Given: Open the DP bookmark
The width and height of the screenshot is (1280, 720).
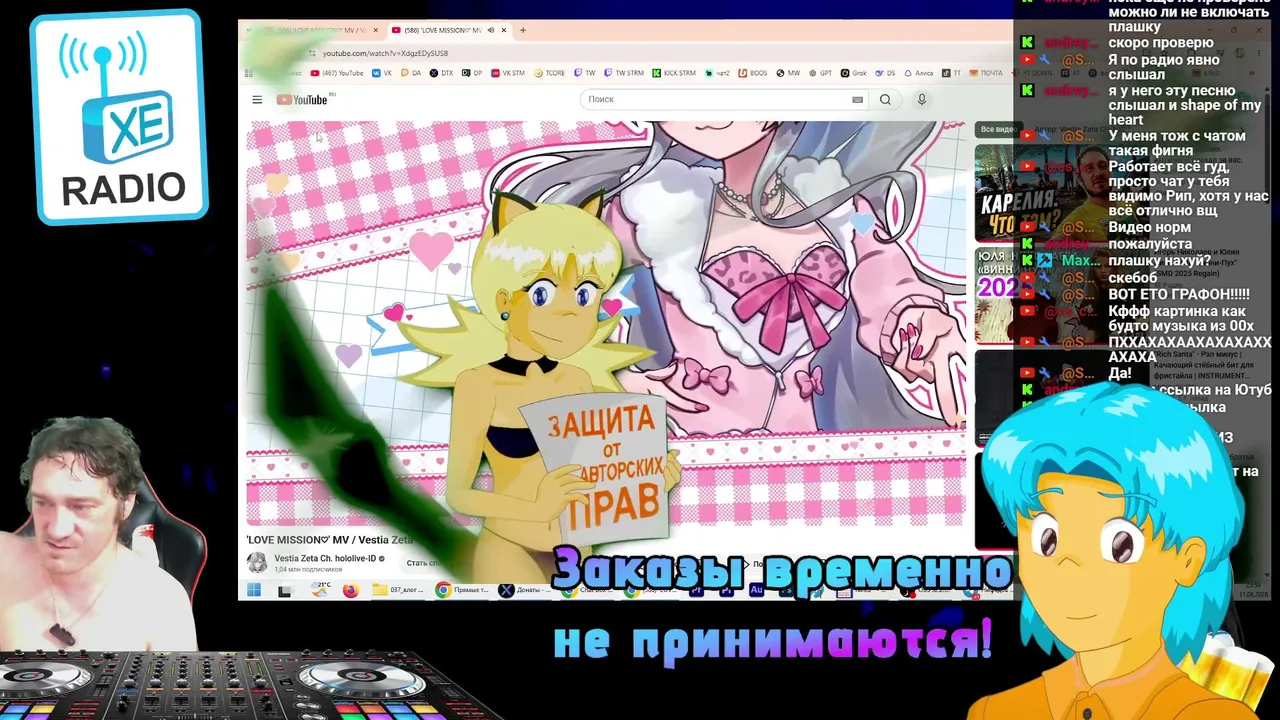Looking at the screenshot, I should [x=472, y=73].
